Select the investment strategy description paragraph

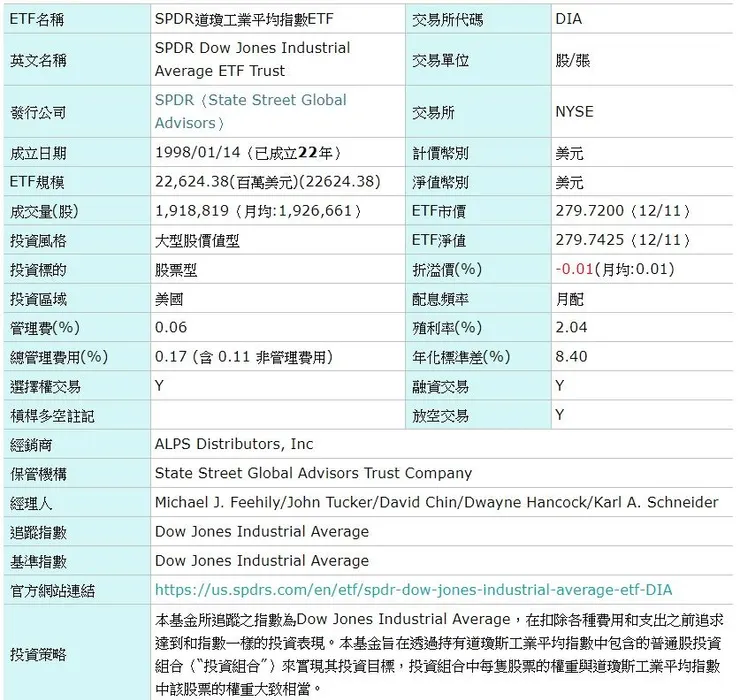coord(439,654)
